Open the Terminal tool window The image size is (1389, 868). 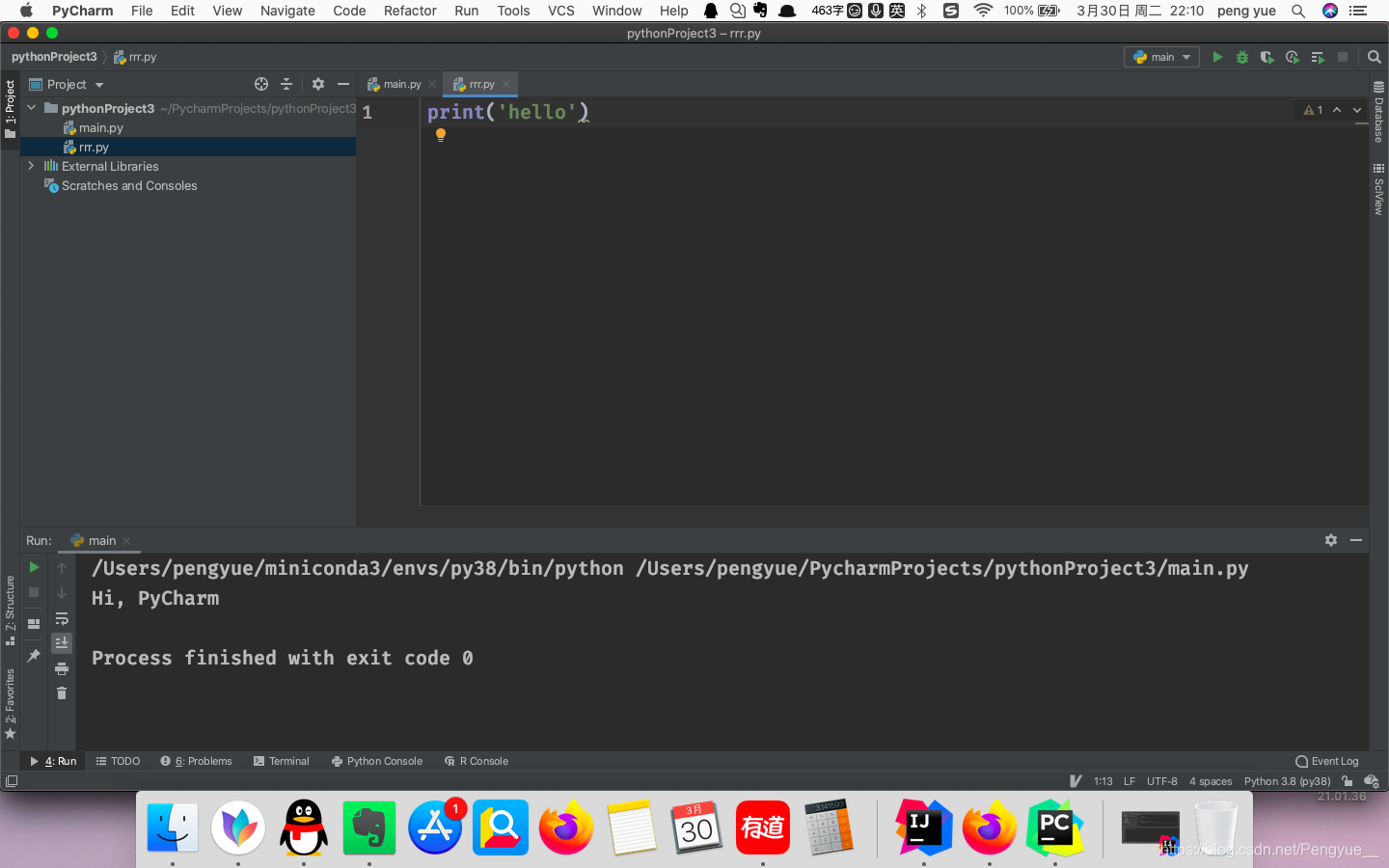tap(282, 761)
